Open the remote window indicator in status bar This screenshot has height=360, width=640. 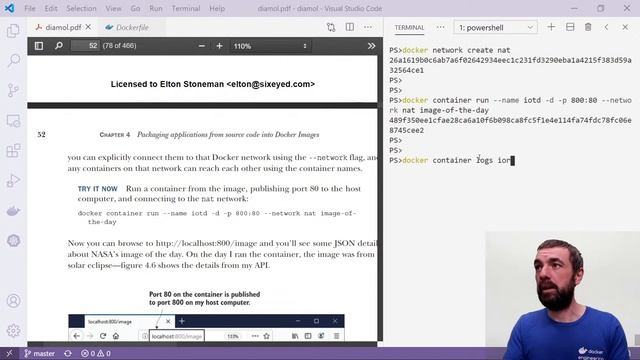[9, 353]
